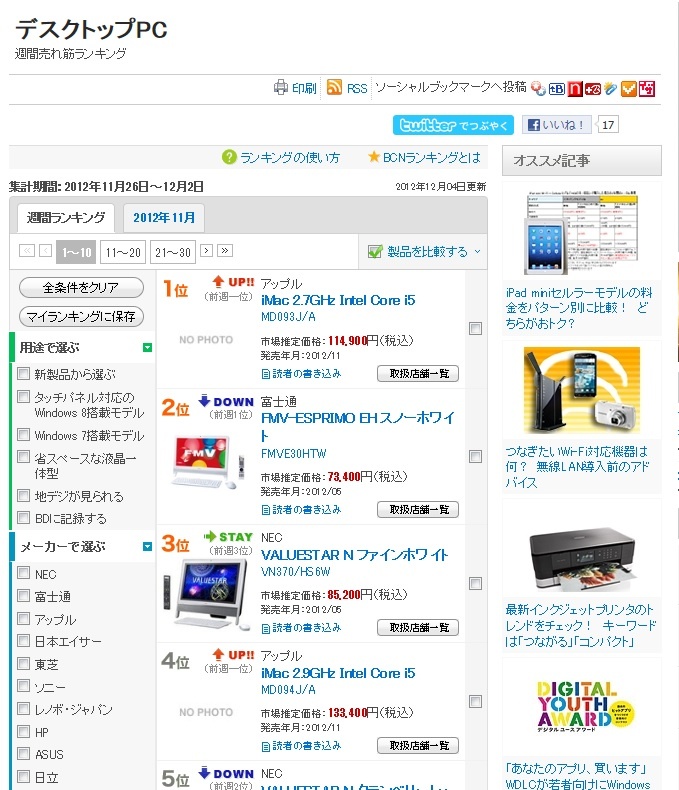The height and width of the screenshot is (790, 679).
Task: Click the Hatena B! bookmark icon
Action: pyautogui.click(x=556, y=89)
